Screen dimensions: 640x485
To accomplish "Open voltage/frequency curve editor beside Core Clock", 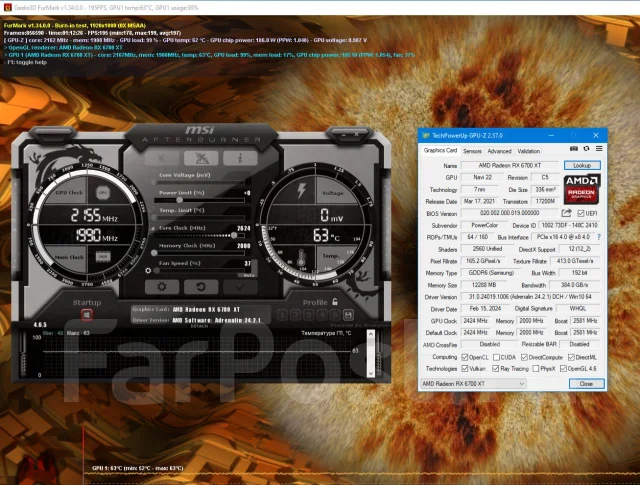I will pyautogui.click(x=153, y=228).
